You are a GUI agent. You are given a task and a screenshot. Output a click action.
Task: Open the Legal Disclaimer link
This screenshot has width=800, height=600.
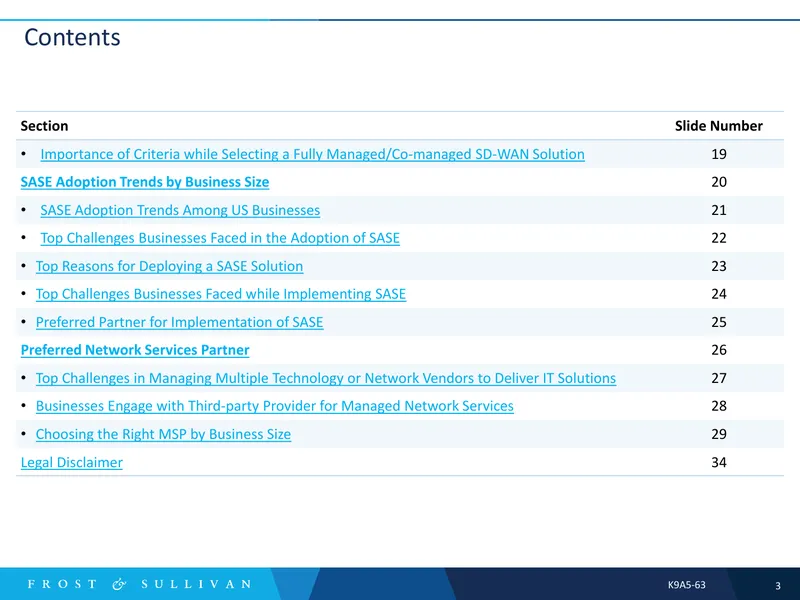click(x=72, y=462)
